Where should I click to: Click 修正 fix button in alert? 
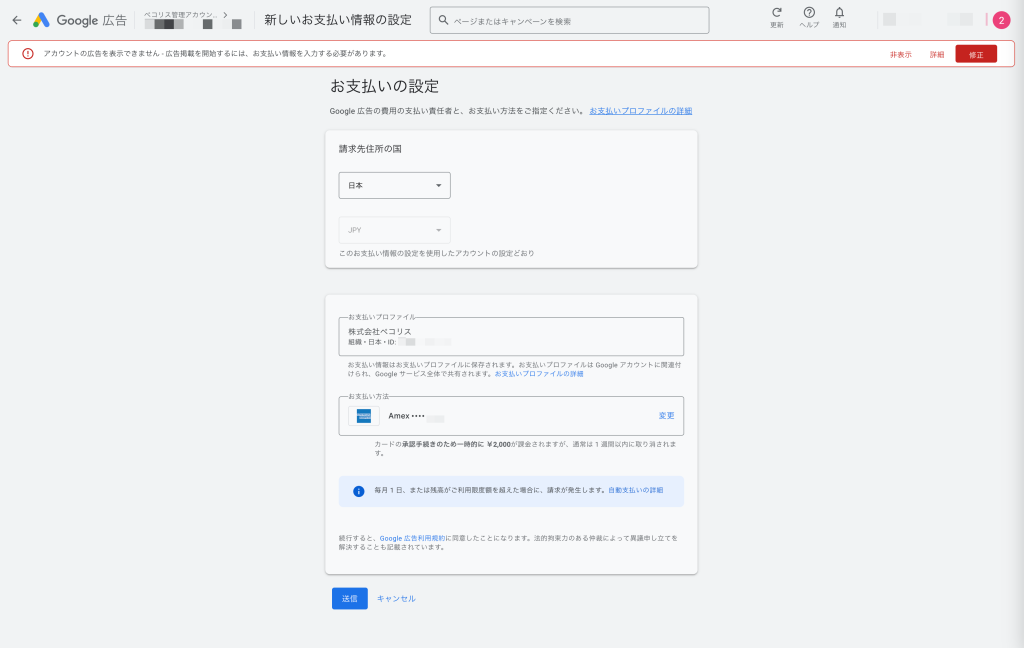coord(976,54)
